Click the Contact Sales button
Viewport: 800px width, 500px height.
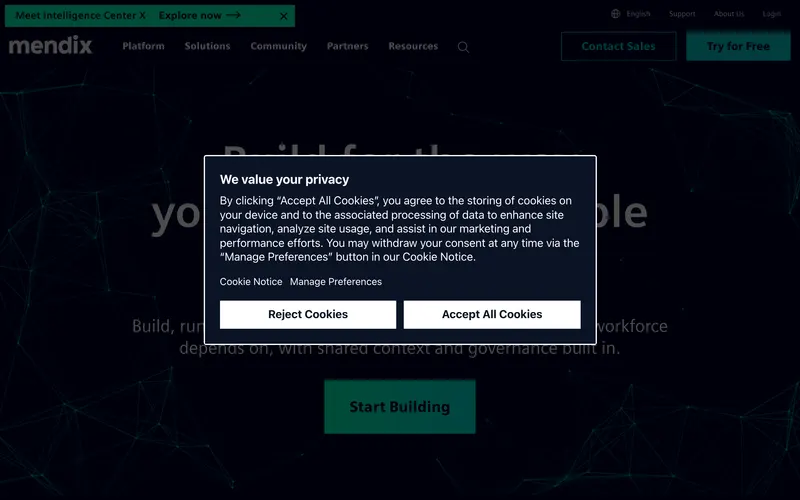pos(618,46)
